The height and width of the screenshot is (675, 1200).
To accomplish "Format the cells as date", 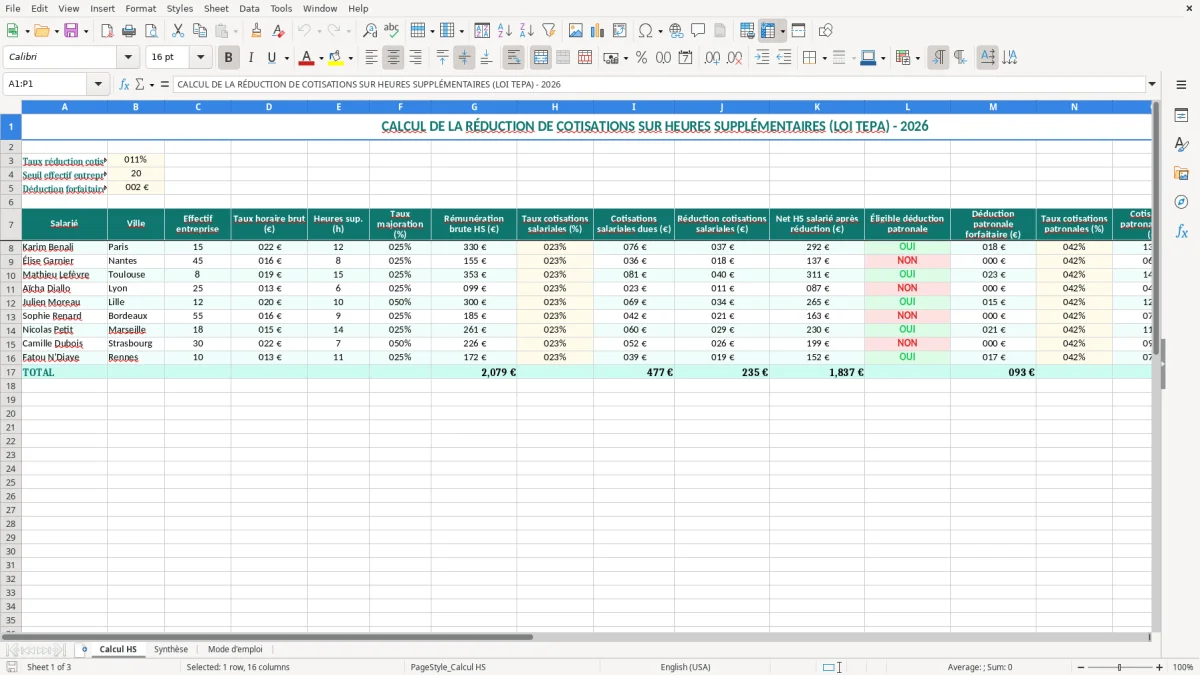I will coord(686,58).
